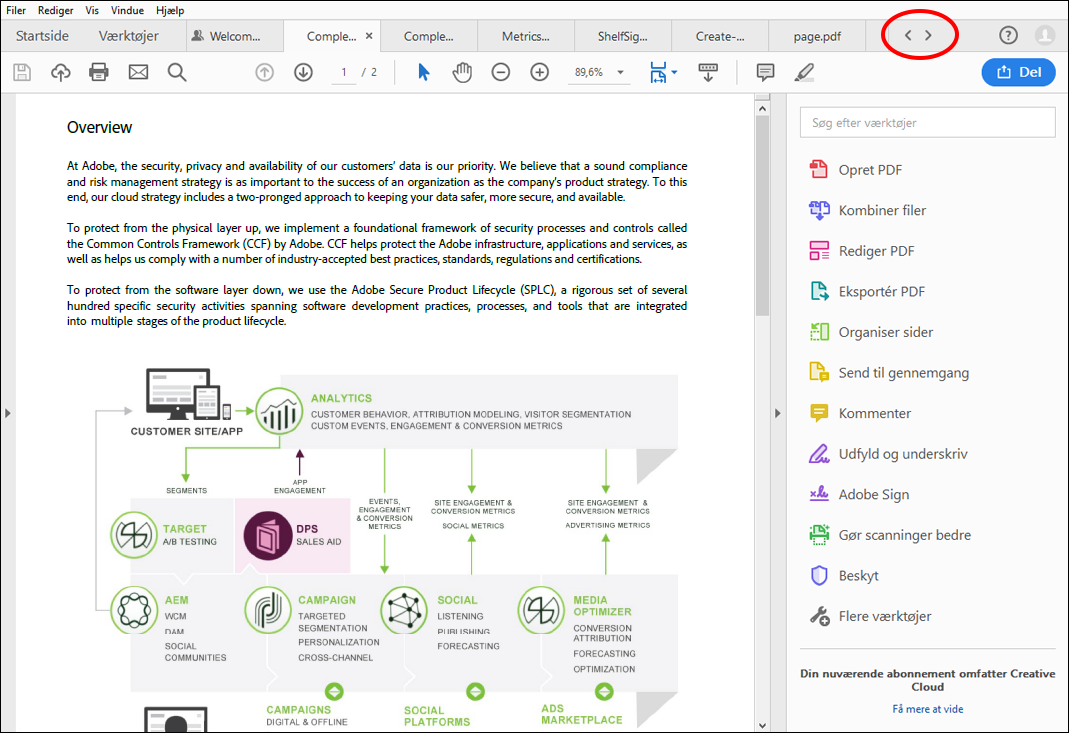
Task: Go to previous page arrow up
Action: tap(265, 72)
